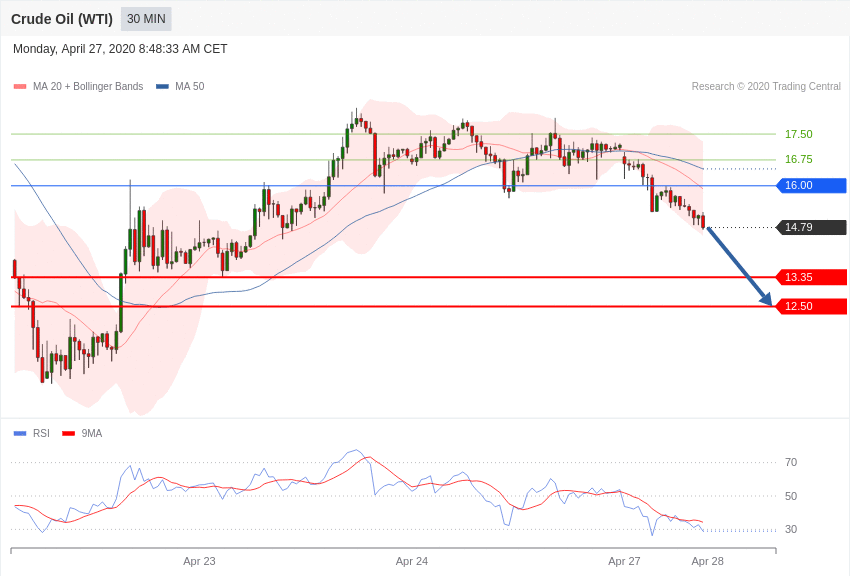Screen dimensions: 850x576
Task: Click the black 14.79 current price tag
Action: (812, 227)
